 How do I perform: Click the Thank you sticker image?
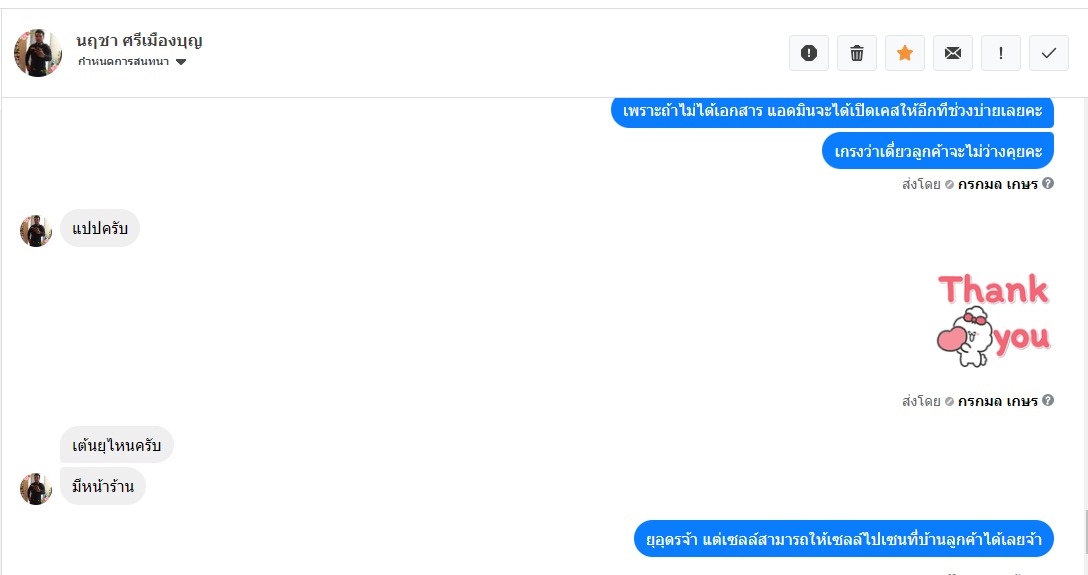point(994,319)
